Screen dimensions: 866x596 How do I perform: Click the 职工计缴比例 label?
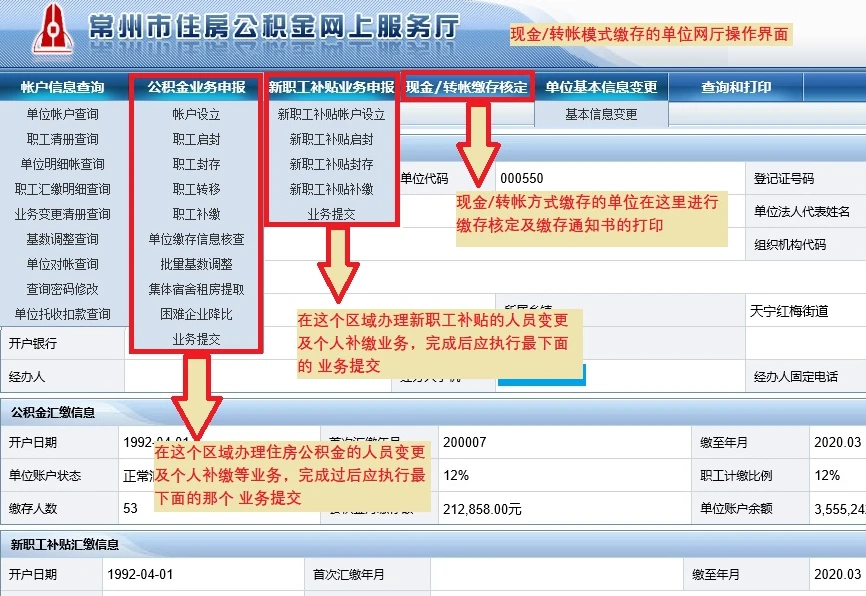click(x=736, y=476)
